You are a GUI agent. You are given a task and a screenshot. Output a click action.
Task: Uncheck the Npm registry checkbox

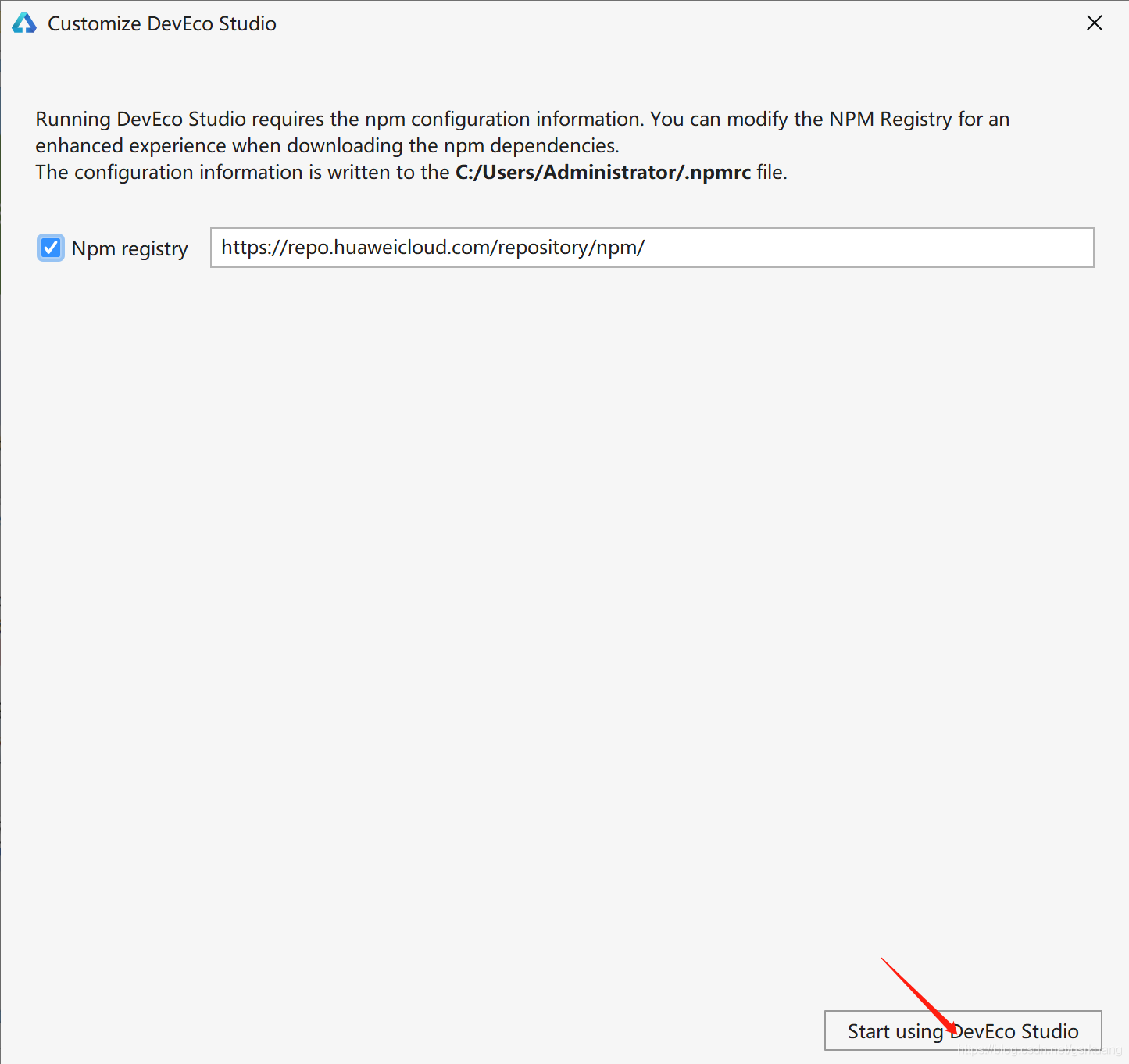tap(51, 248)
